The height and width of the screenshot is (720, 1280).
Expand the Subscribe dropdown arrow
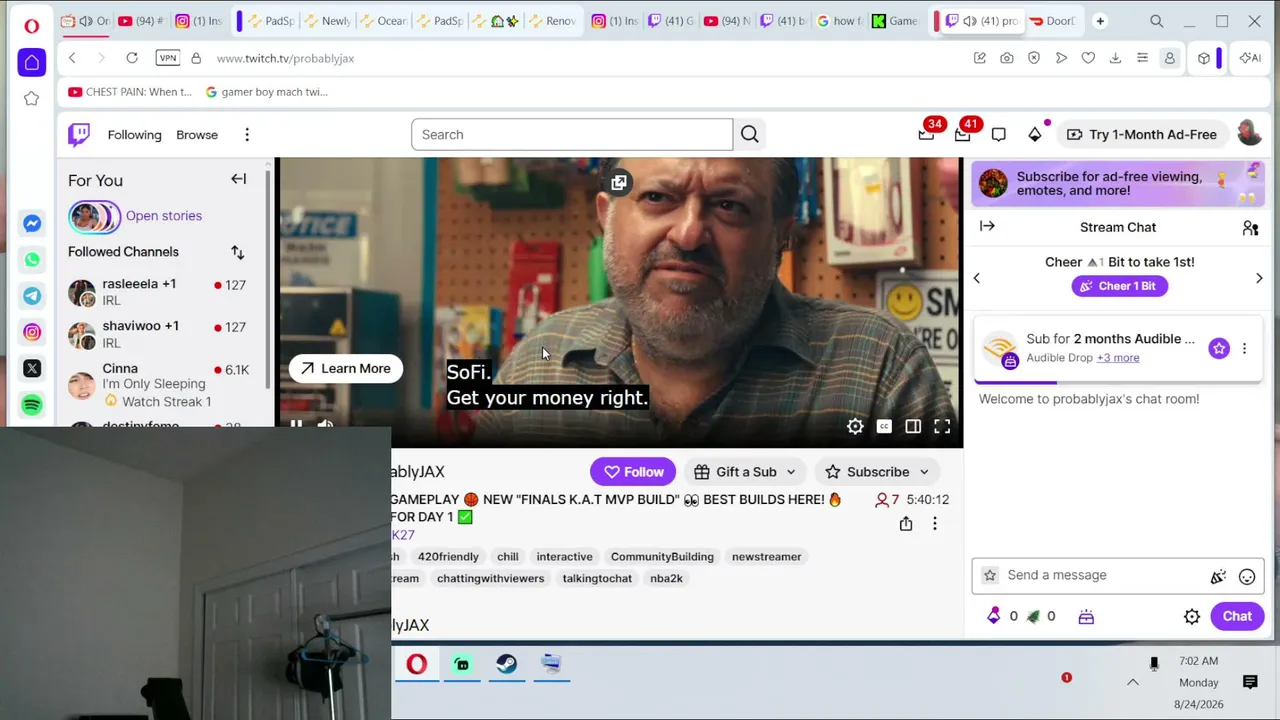pos(924,472)
